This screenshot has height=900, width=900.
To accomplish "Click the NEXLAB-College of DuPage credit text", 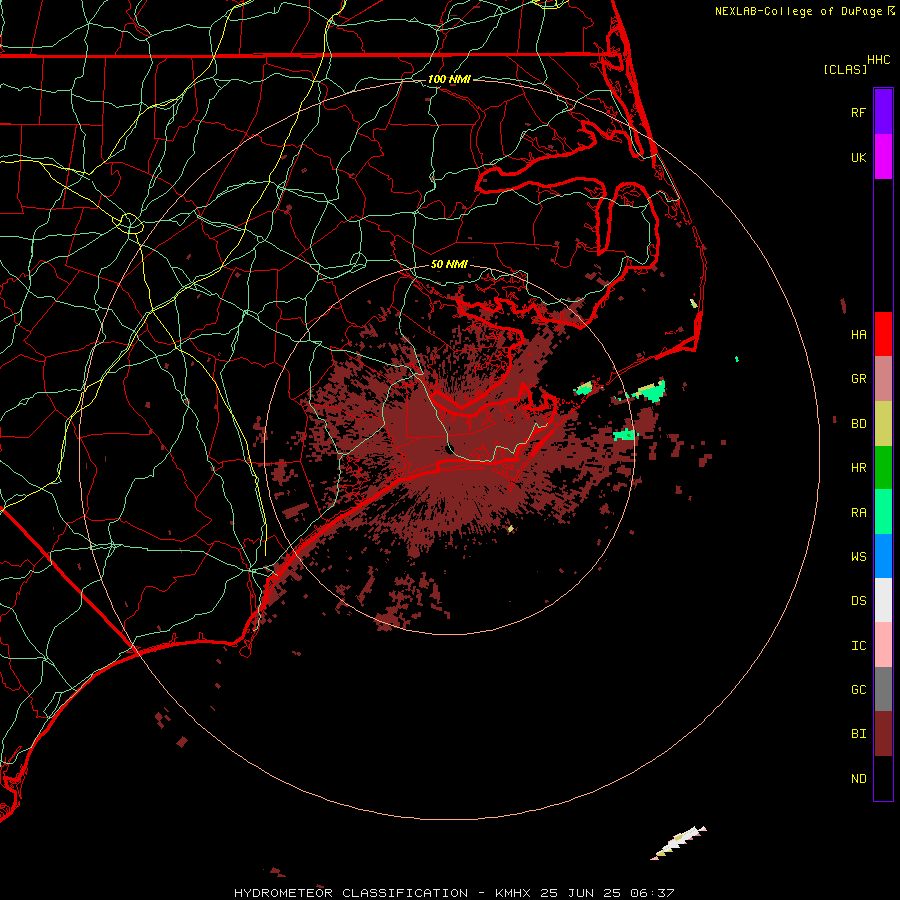I will point(798,11).
